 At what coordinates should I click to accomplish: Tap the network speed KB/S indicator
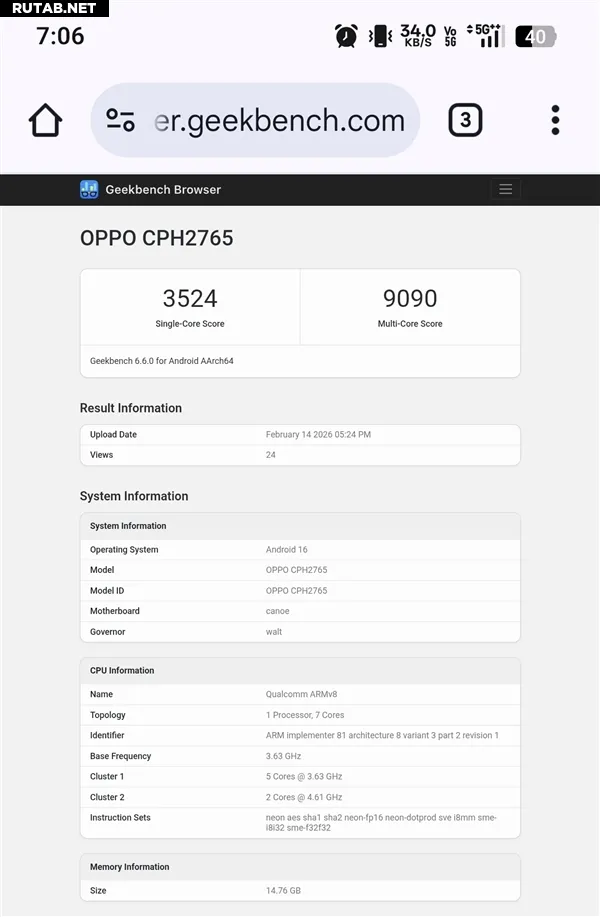tap(418, 37)
